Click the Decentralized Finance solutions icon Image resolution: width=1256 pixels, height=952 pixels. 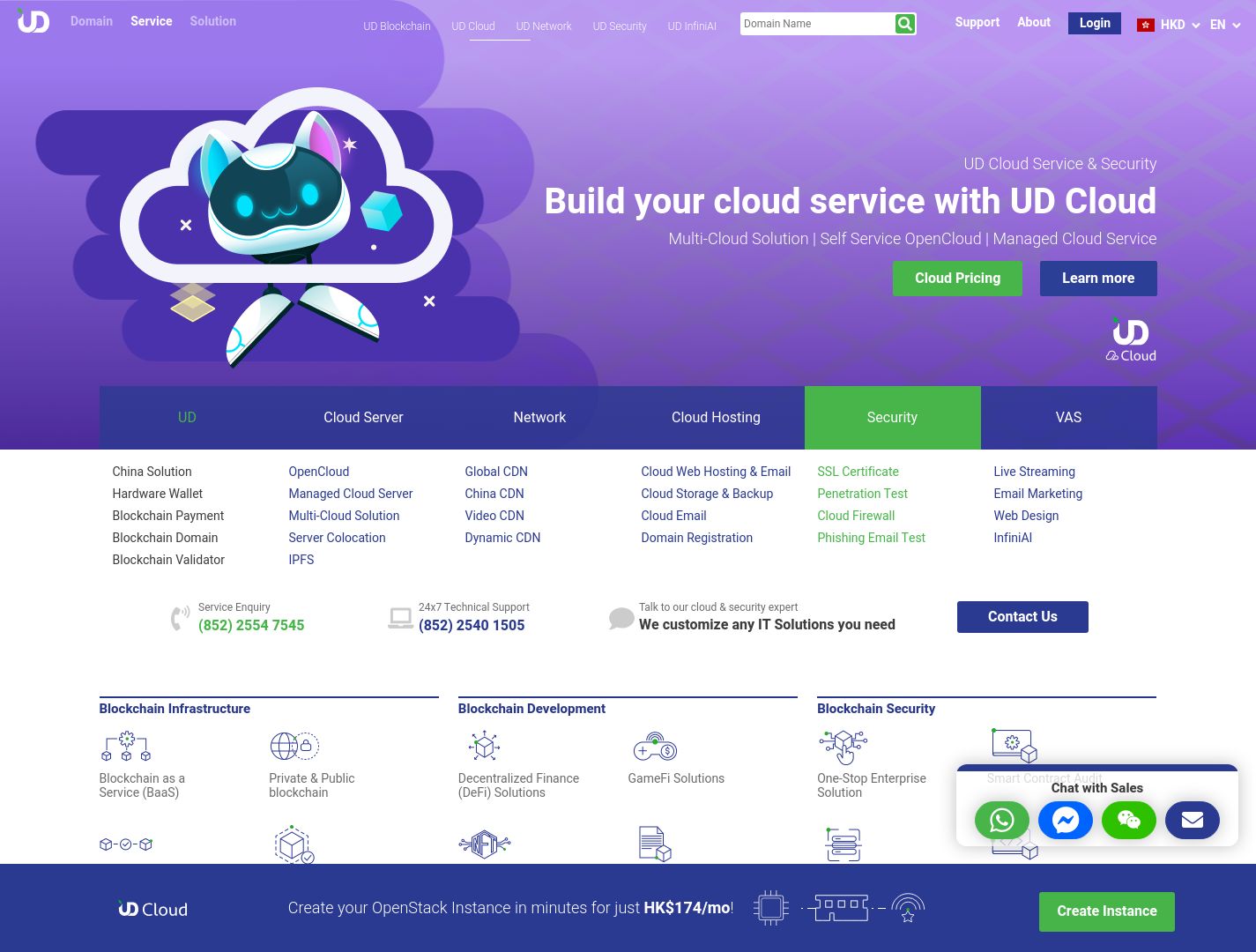(484, 747)
